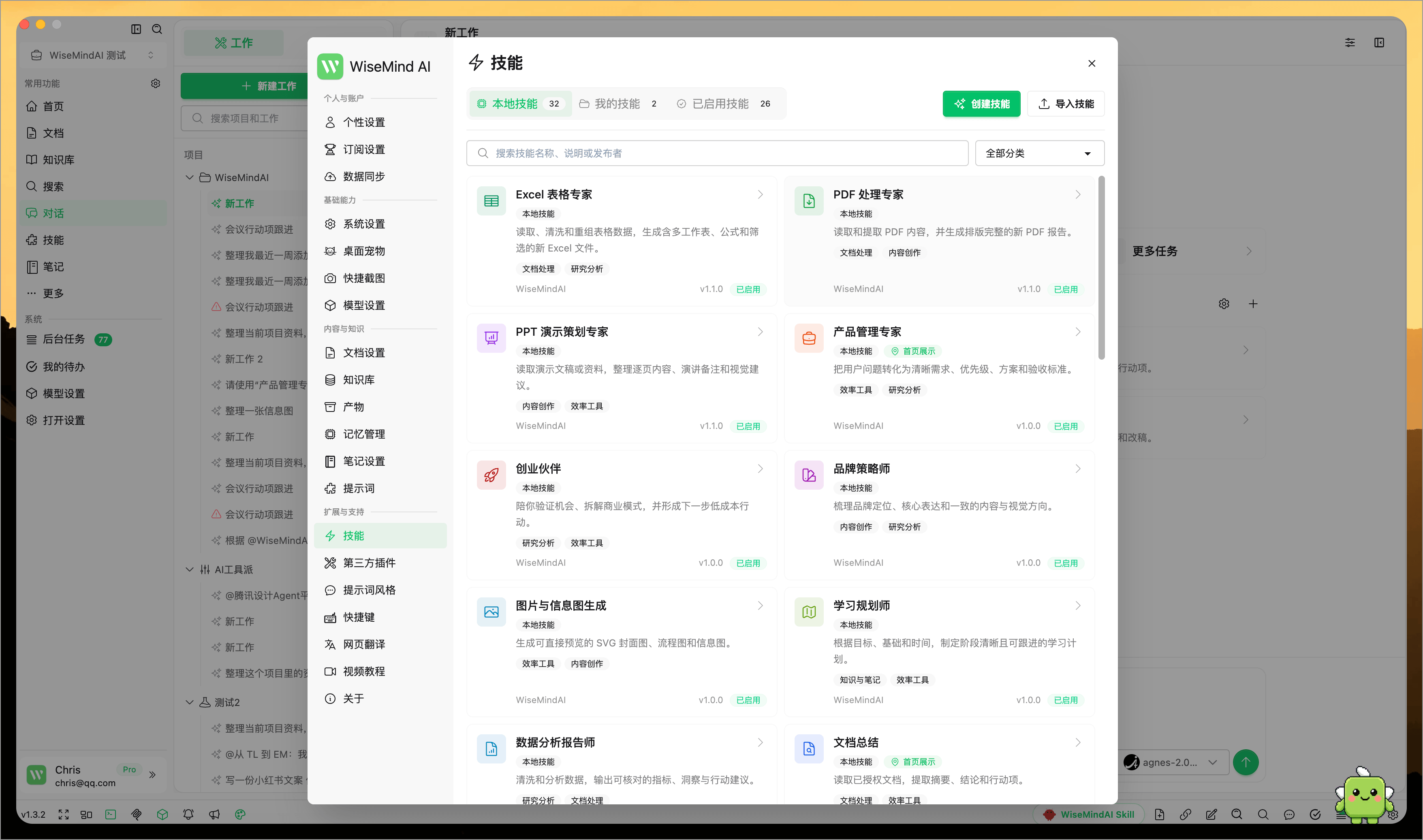
Task: Open the 图片与信息图生成 image icon
Action: click(x=491, y=612)
